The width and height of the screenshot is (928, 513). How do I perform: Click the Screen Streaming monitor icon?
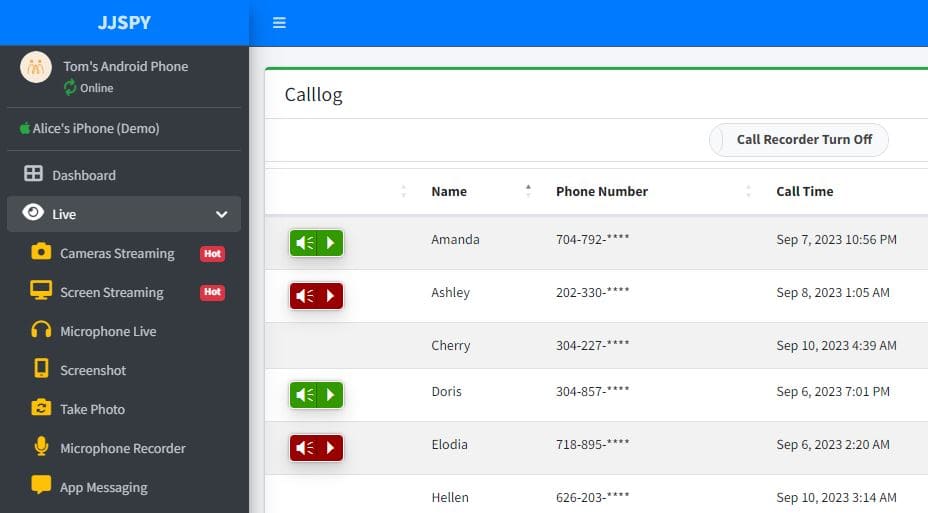(x=41, y=290)
